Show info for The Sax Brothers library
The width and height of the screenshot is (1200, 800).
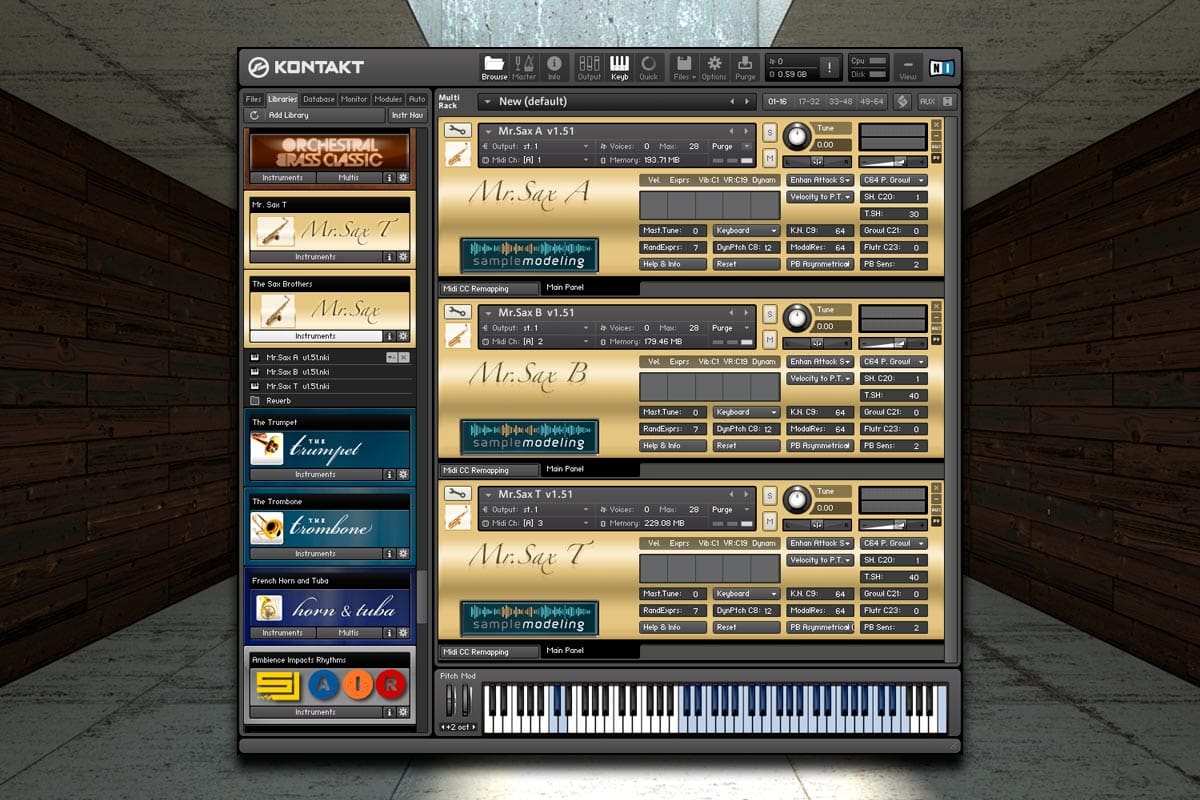[x=390, y=336]
